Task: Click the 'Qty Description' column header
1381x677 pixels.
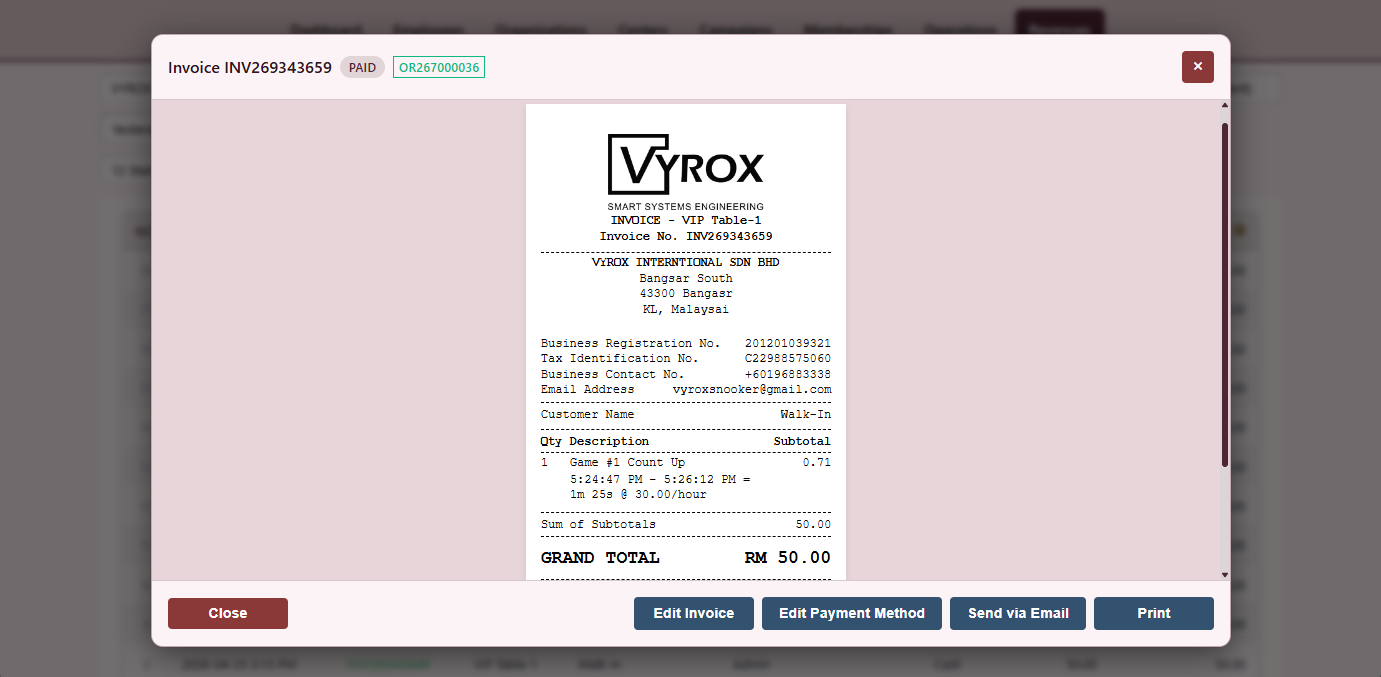Action: (x=595, y=441)
